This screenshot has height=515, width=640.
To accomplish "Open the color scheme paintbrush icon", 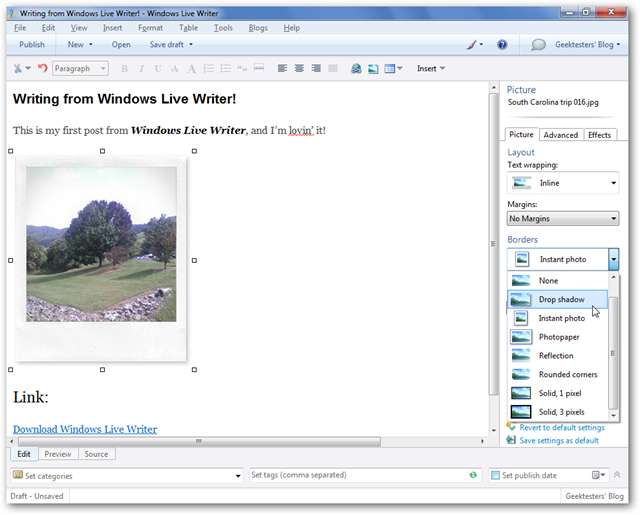I will (x=474, y=45).
